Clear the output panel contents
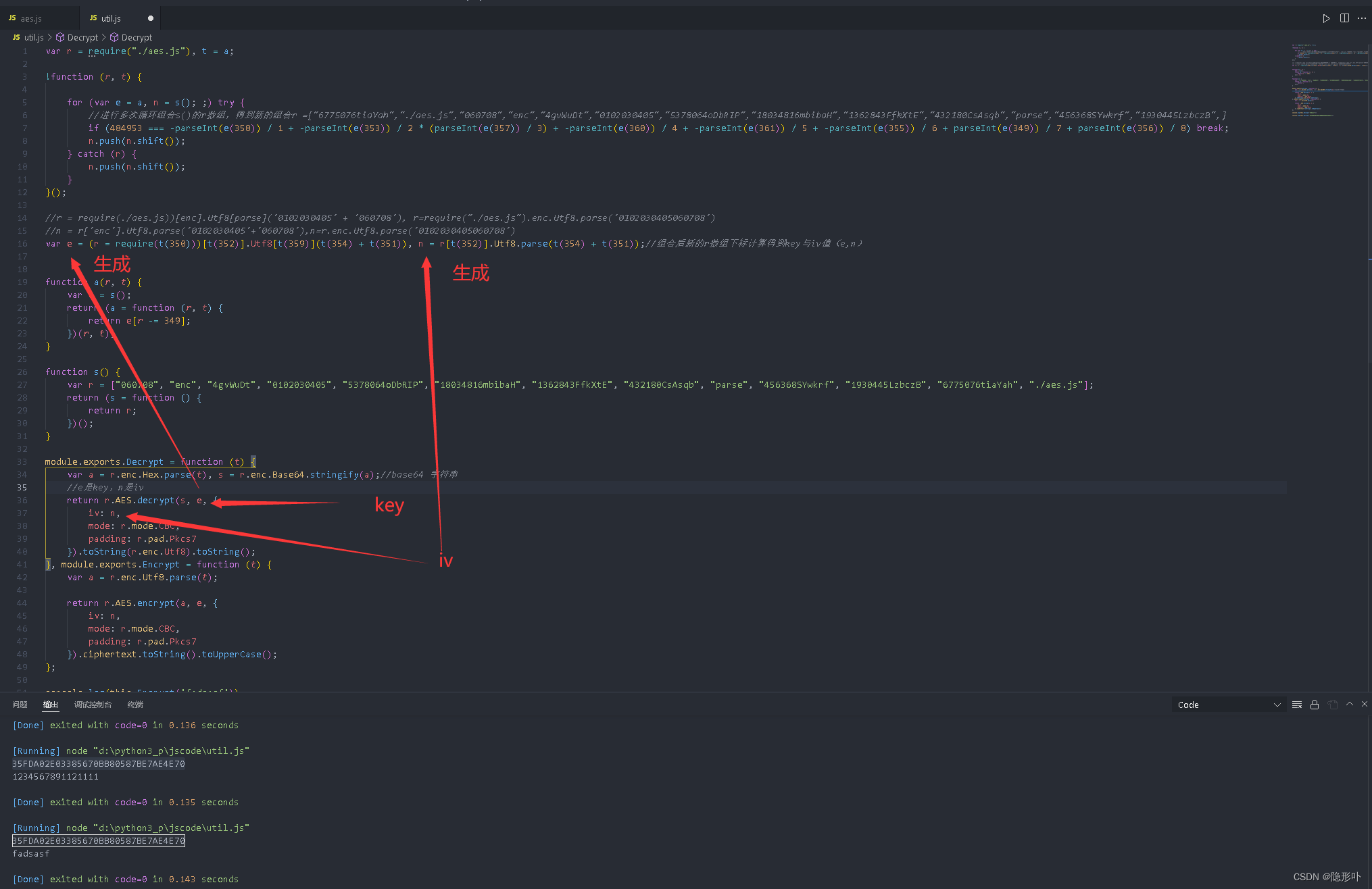Screen dimensions: 1372x889 click(1297, 705)
